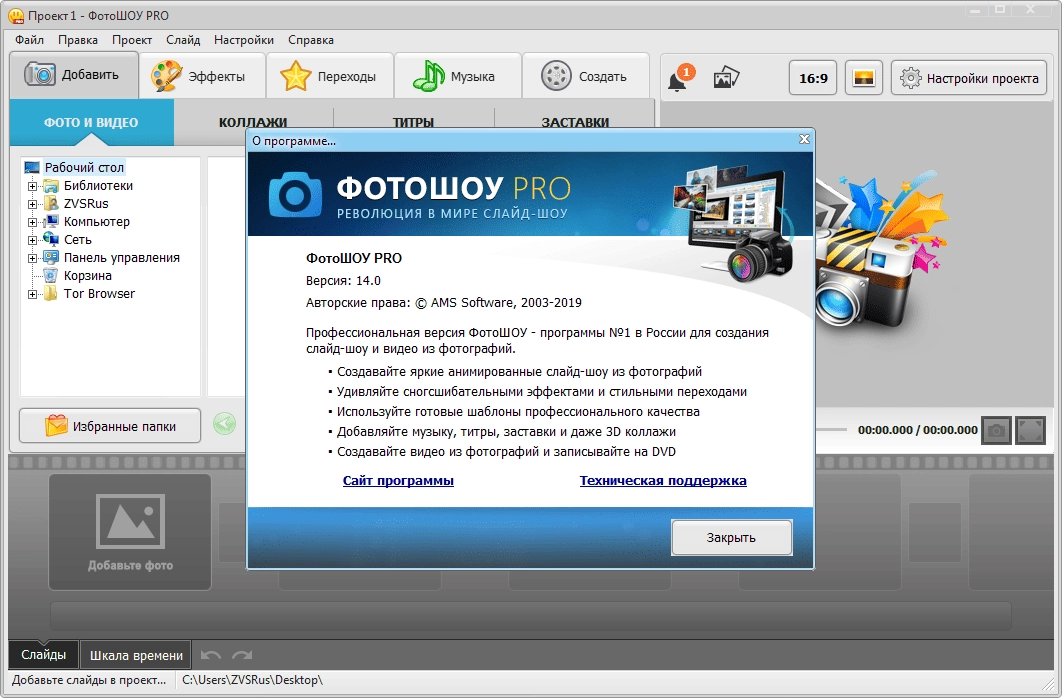The height and width of the screenshot is (698, 1062).
Task: Select Рабочий стол in folder tree
Action: point(84,167)
